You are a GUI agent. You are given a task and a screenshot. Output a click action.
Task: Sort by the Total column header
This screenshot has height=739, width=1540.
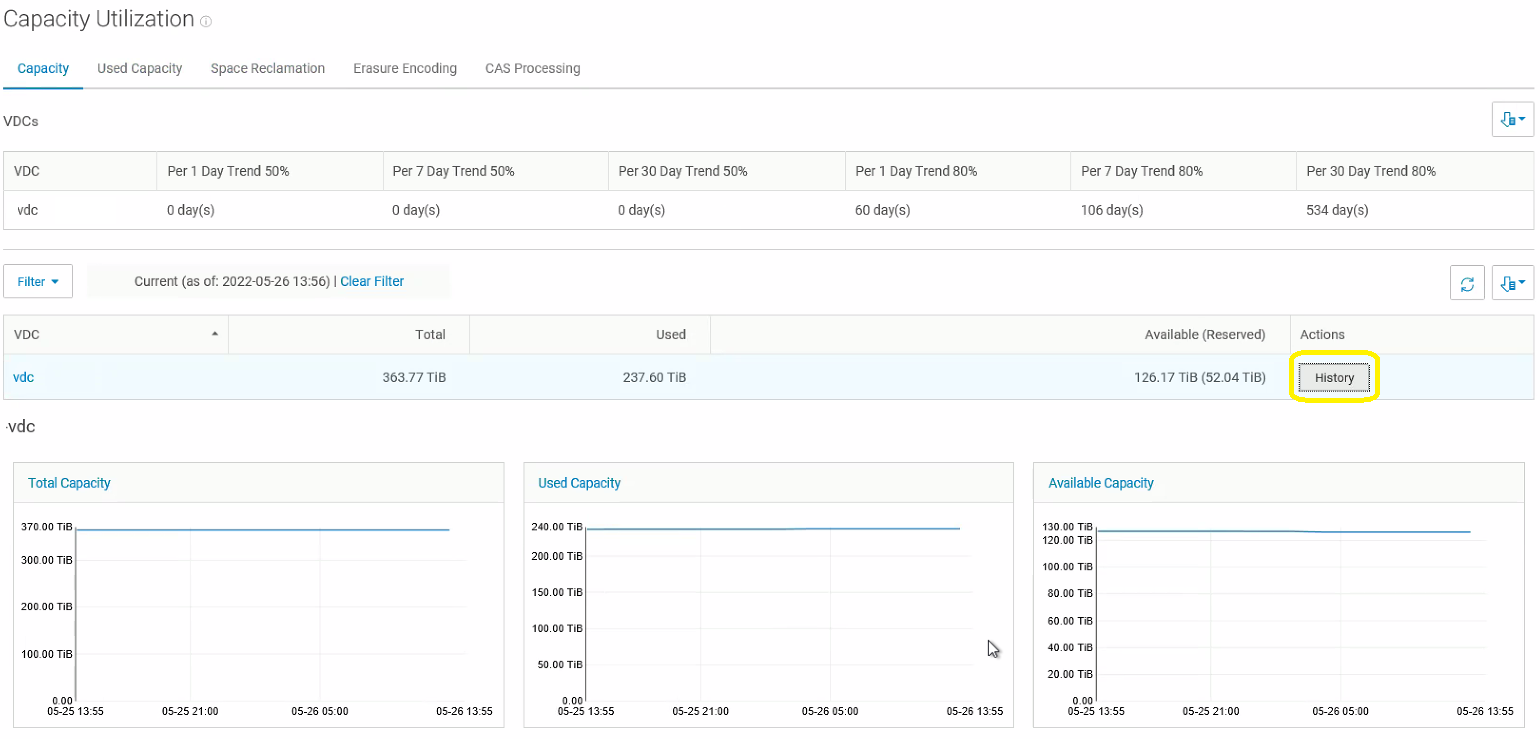coord(430,335)
